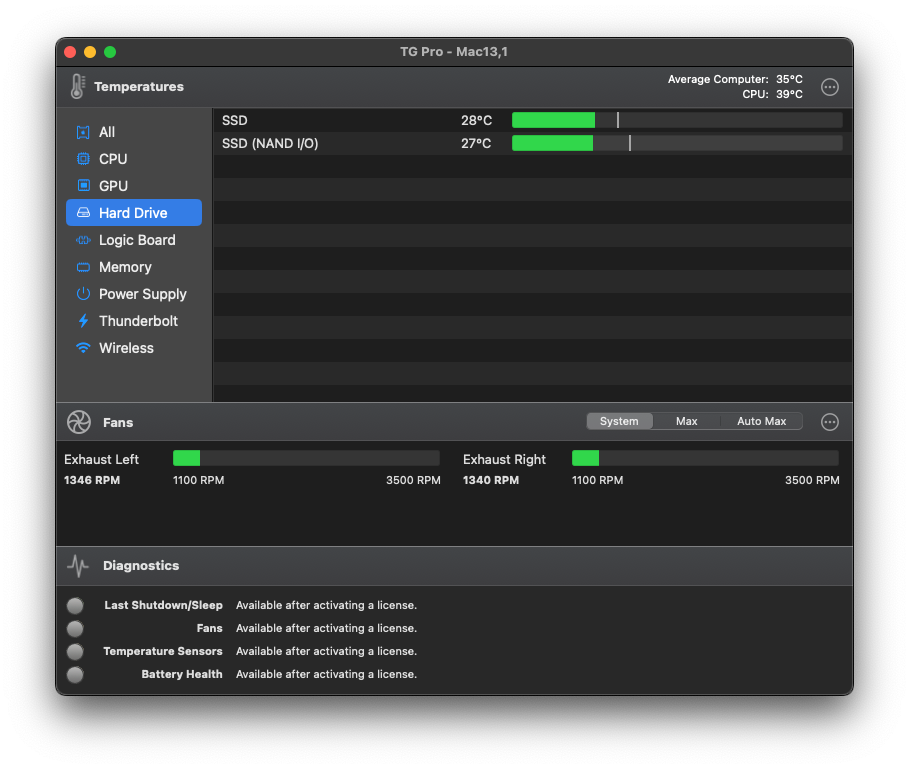This screenshot has height=769, width=909.
Task: Click the 1340 RPM fan reading
Action: pos(491,480)
